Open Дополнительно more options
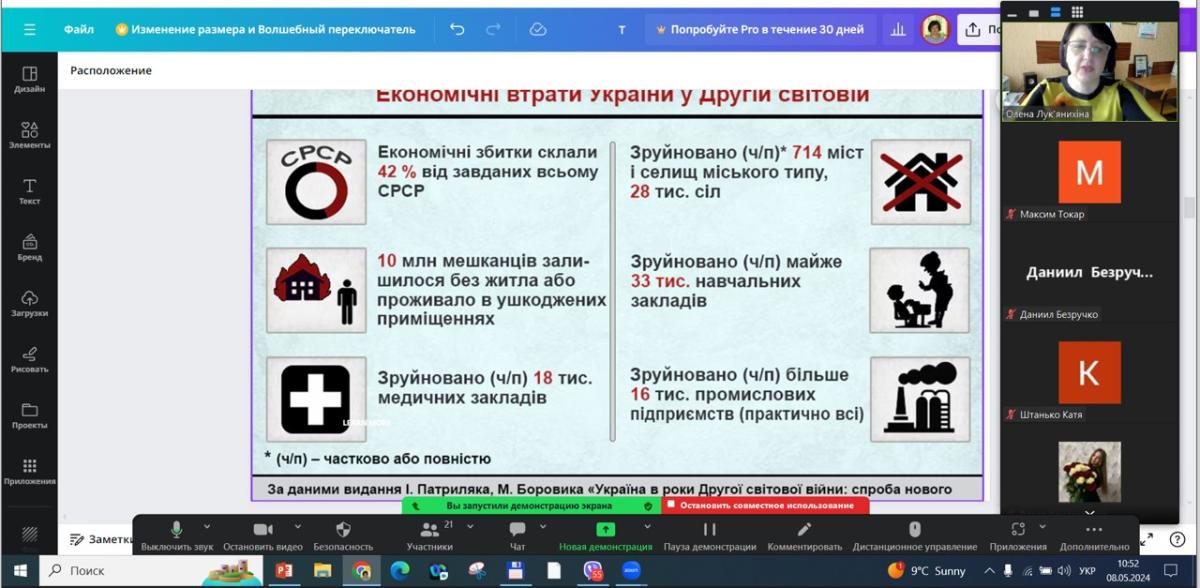This screenshot has height=588, width=1200. [x=1094, y=536]
